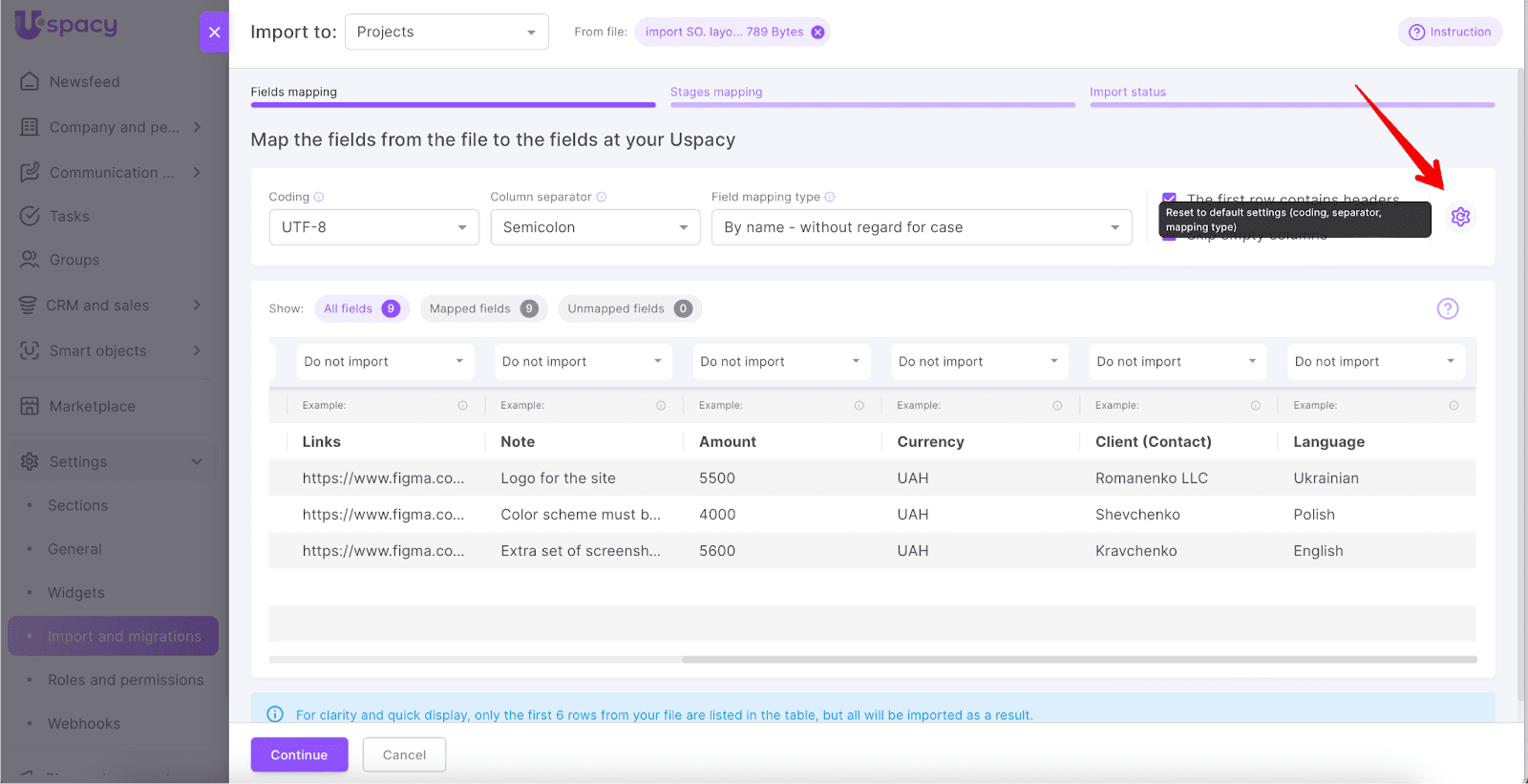This screenshot has width=1528, height=784.
Task: Open Newsfeed from the sidebar
Action: coord(84,82)
